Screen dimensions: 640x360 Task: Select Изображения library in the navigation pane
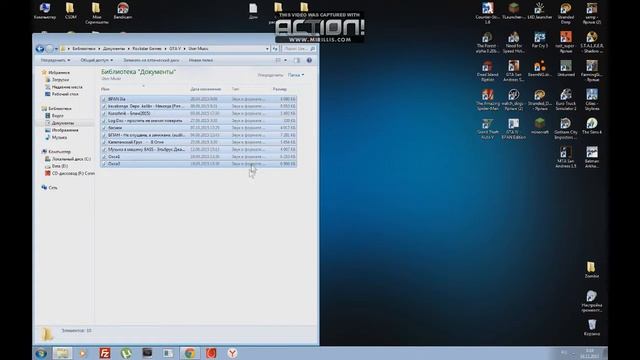[65, 130]
